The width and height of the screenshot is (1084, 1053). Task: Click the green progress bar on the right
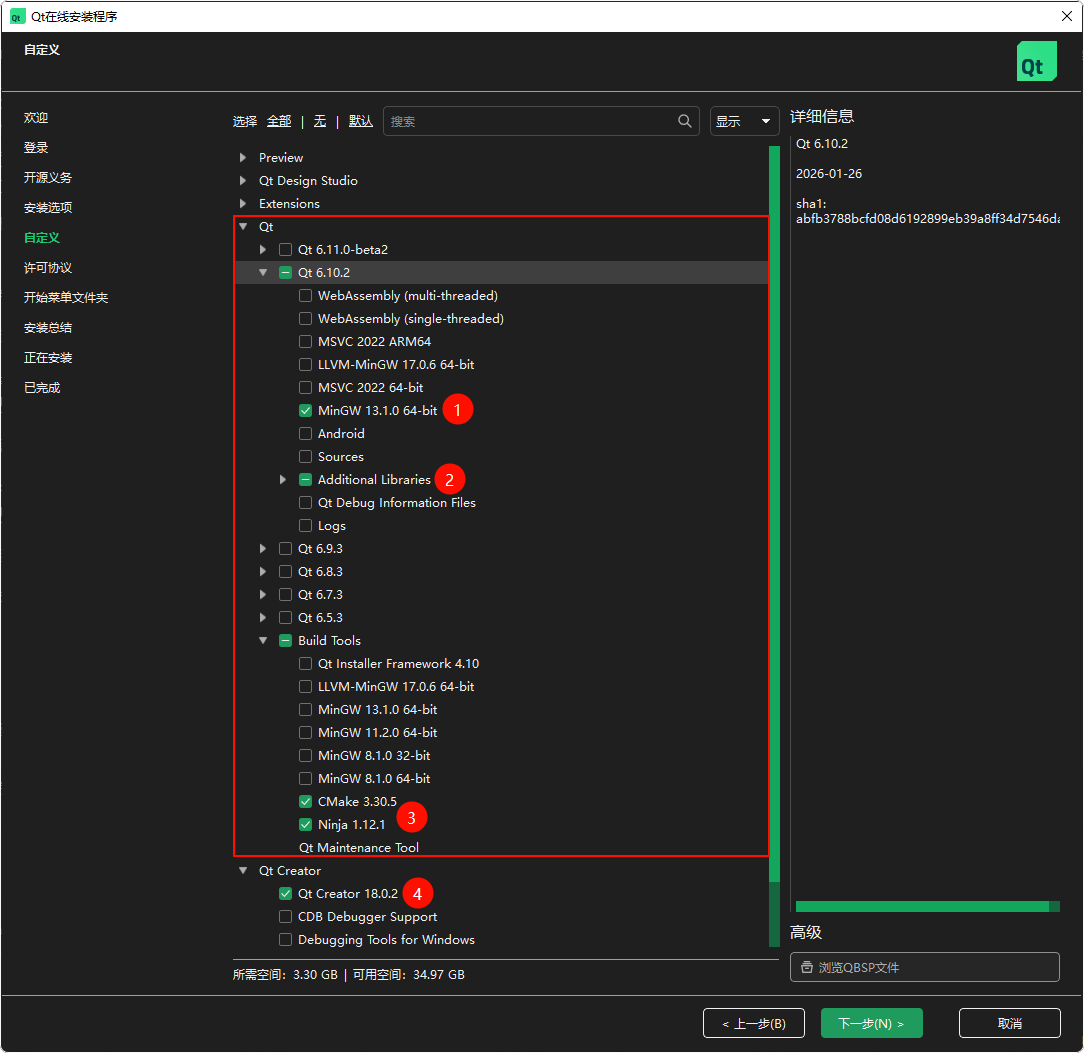click(925, 906)
